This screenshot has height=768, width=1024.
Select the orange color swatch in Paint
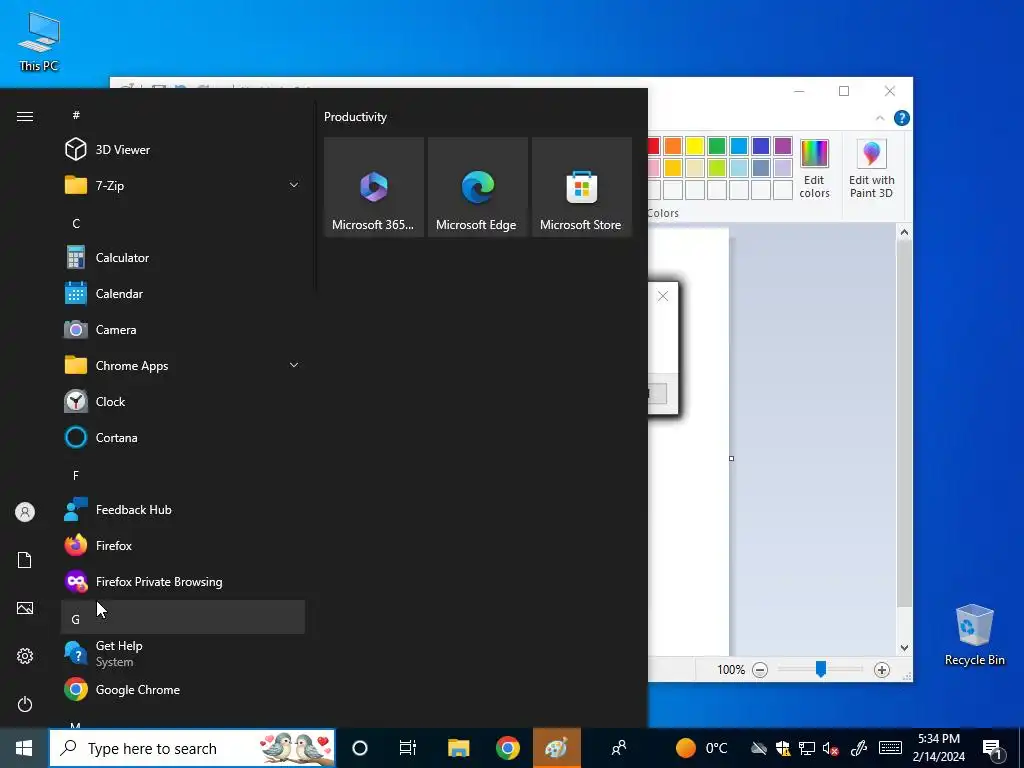pyautogui.click(x=673, y=146)
